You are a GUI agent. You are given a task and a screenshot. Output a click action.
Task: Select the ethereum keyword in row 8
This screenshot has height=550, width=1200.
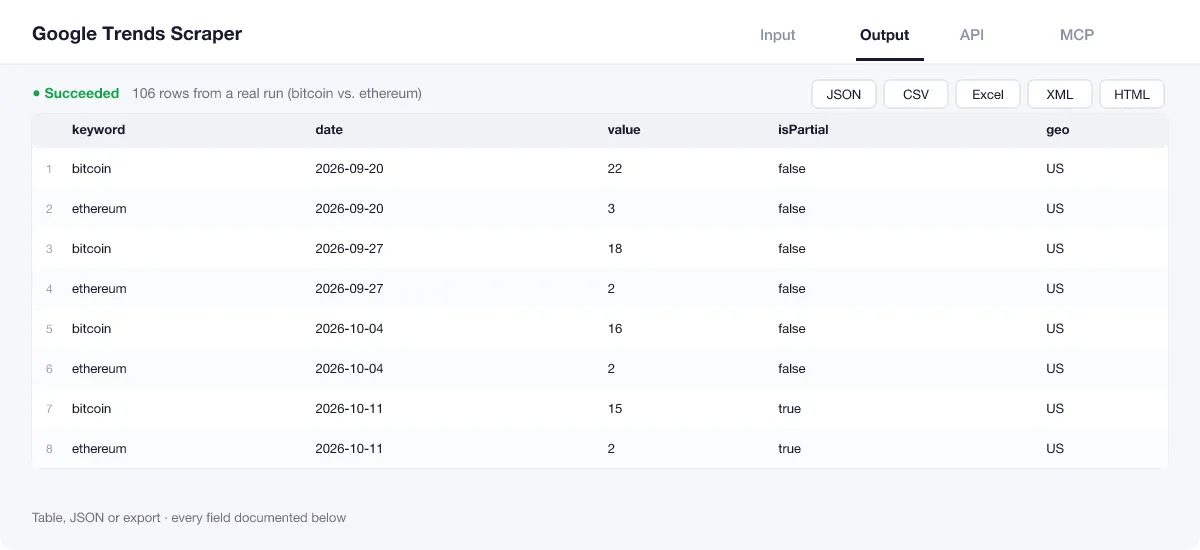(x=99, y=449)
